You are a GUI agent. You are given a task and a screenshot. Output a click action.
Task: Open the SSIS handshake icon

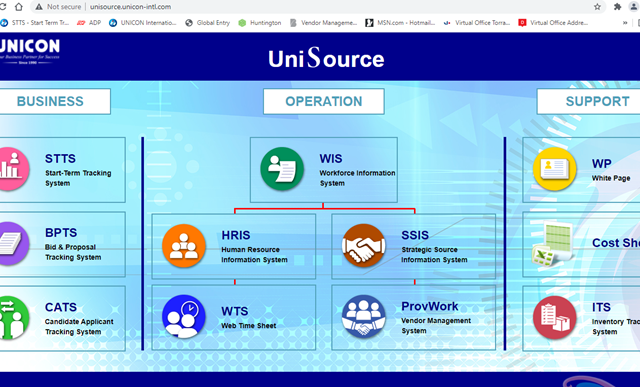[364, 246]
